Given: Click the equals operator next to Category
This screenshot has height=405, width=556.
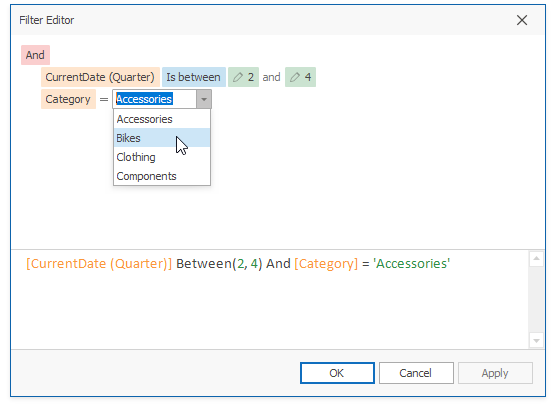Looking at the screenshot, I should (x=104, y=99).
